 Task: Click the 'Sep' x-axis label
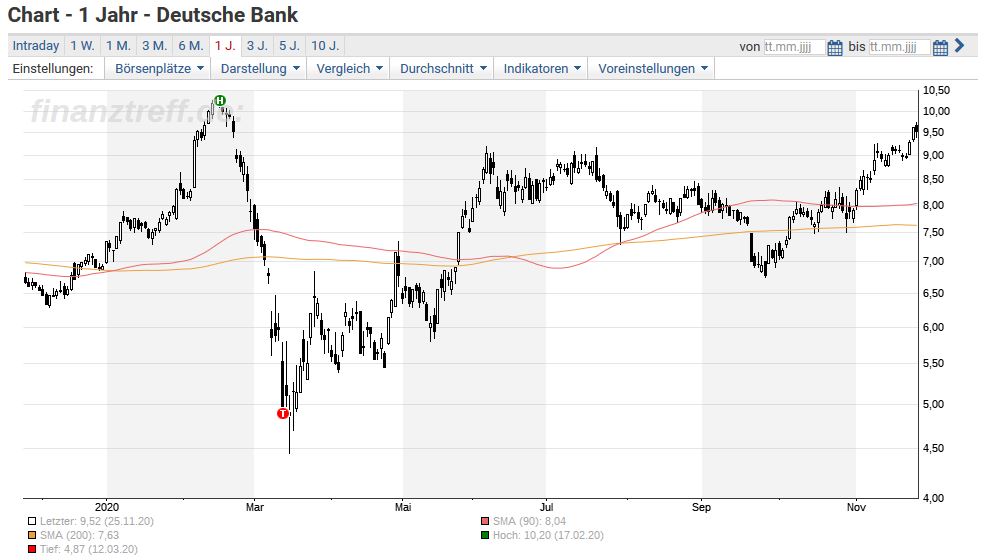coord(702,507)
